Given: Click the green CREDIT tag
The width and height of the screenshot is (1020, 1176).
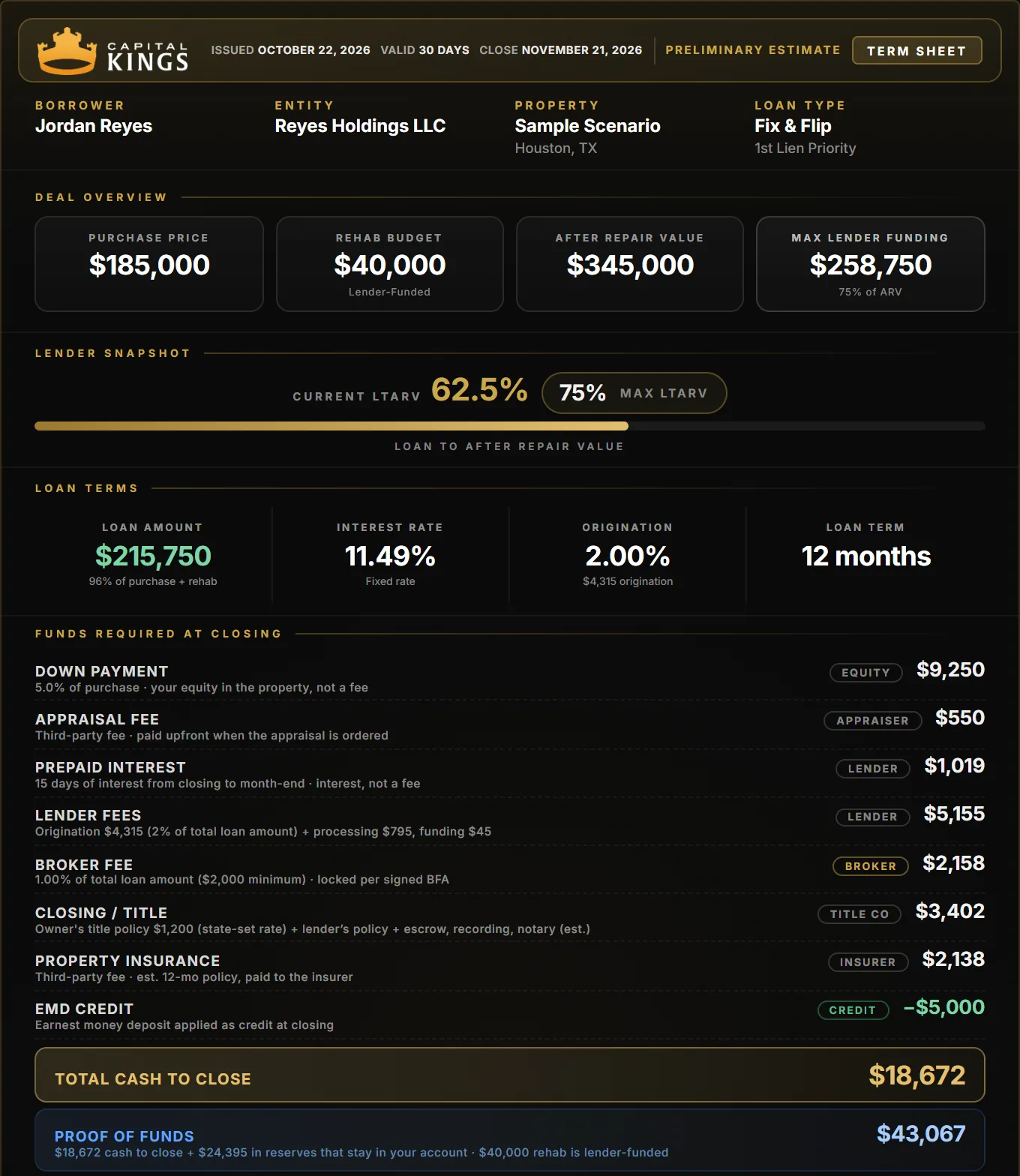Looking at the screenshot, I should (853, 1010).
